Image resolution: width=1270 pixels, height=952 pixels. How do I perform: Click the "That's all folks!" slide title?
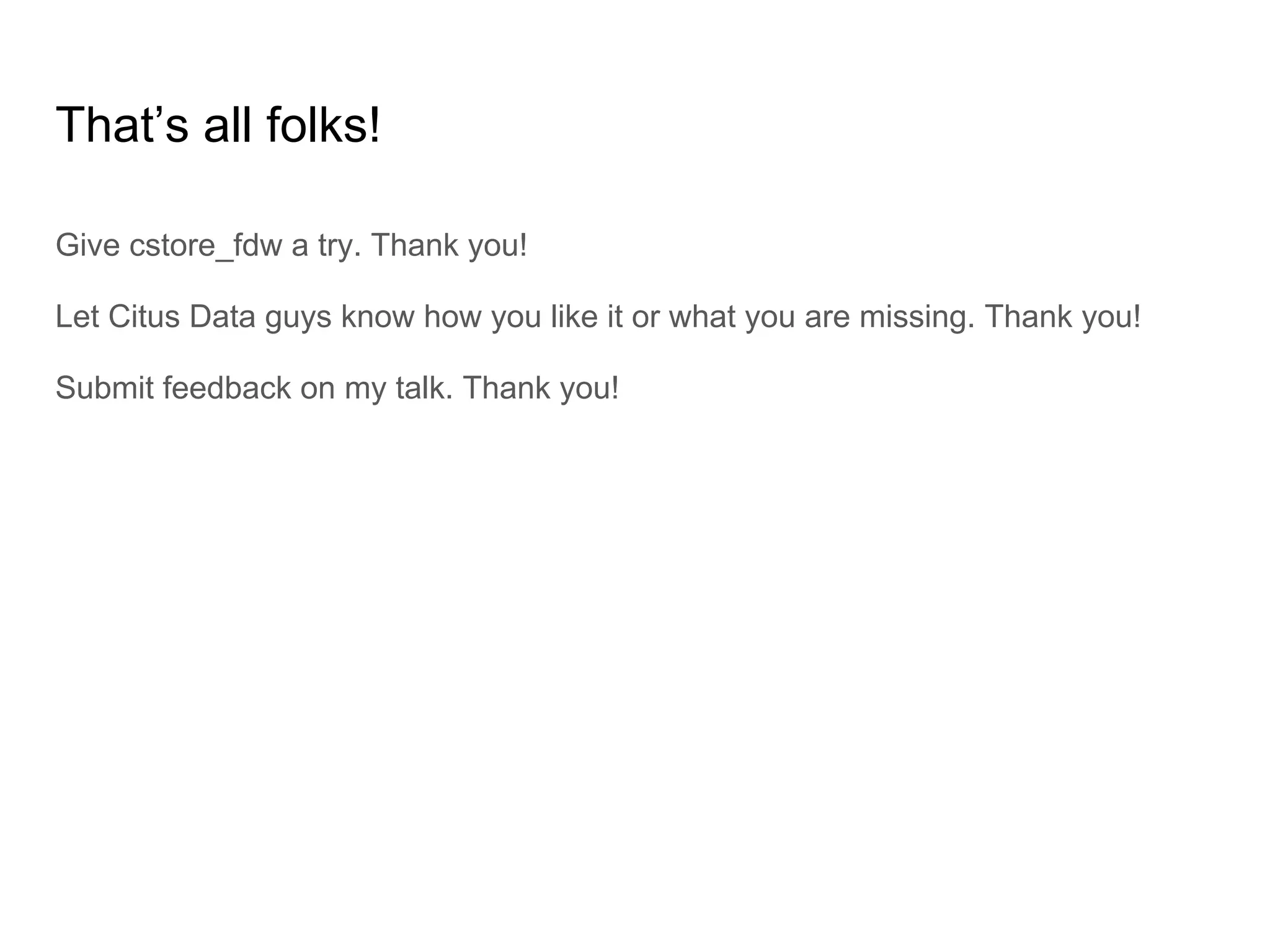(218, 126)
